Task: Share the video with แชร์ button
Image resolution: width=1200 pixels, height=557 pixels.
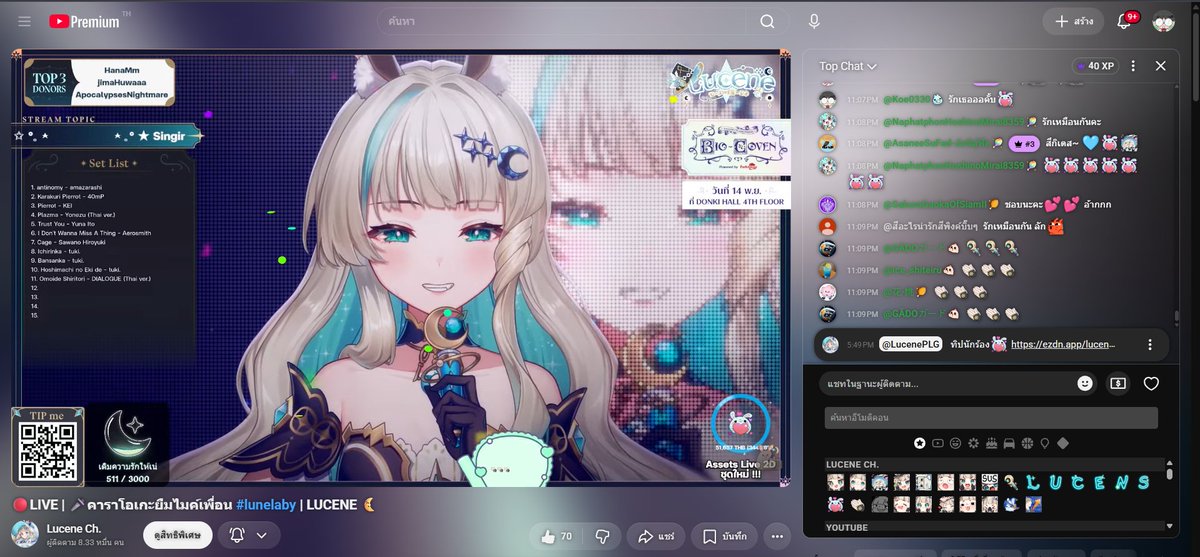Action: pos(656,536)
